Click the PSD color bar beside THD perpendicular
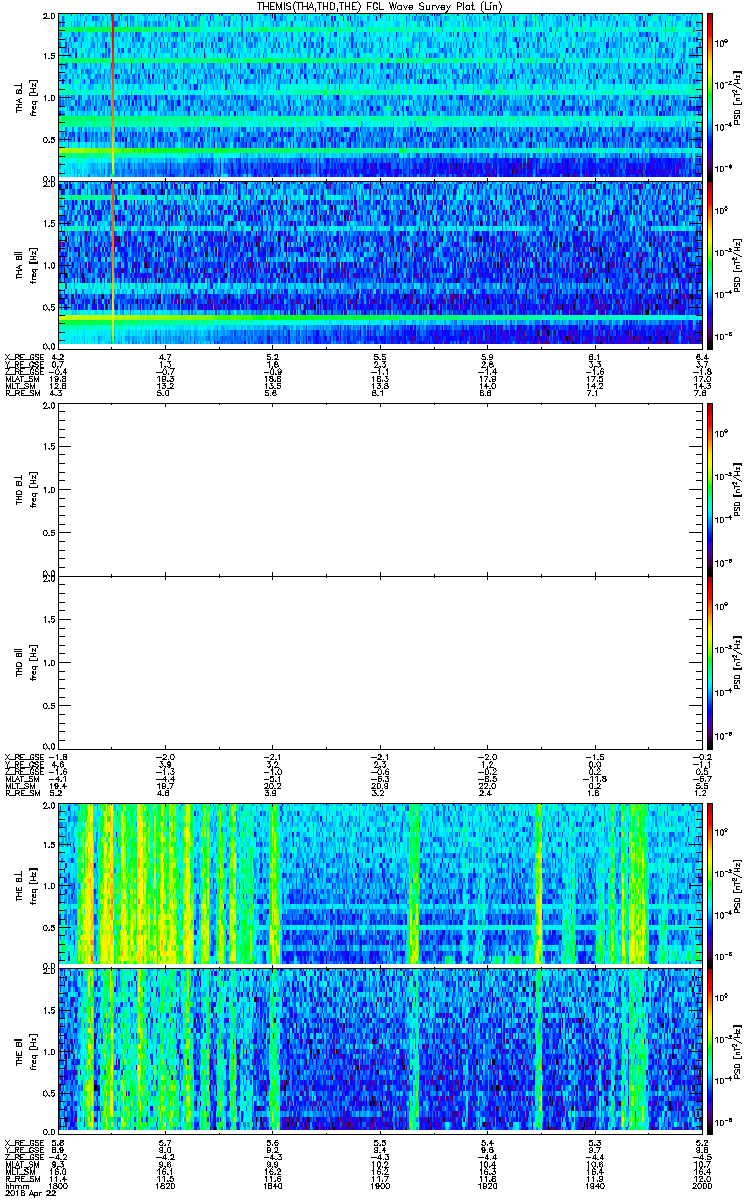The image size is (750, 1200). click(x=711, y=489)
